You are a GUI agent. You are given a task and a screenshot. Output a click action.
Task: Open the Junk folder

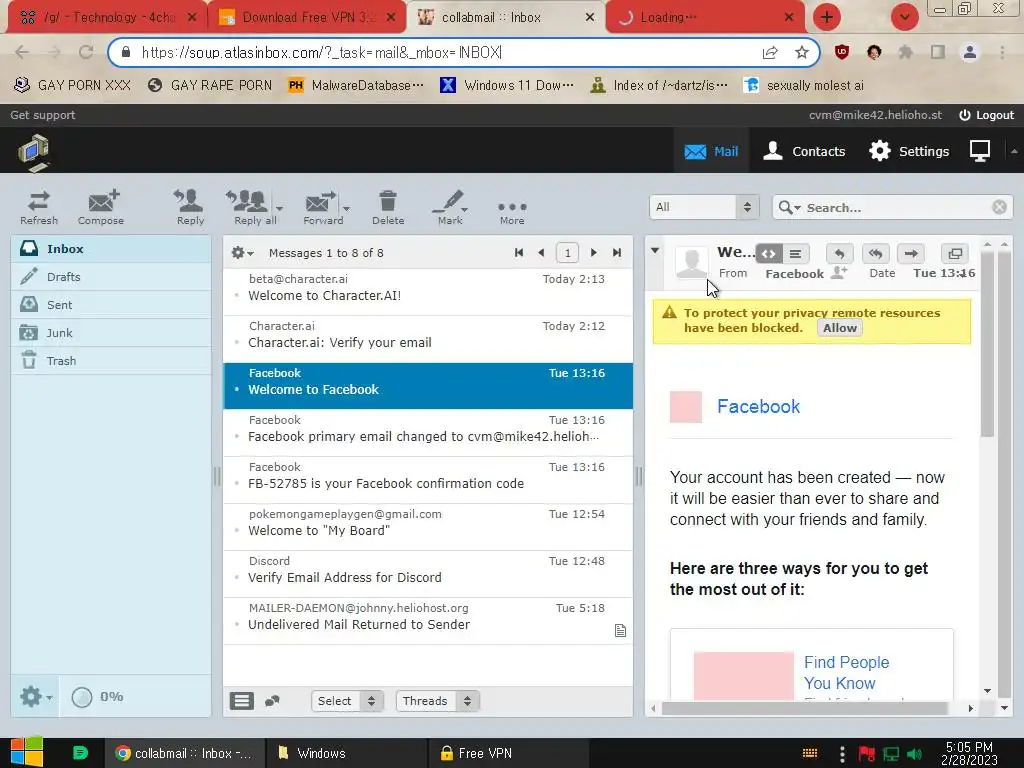point(111,333)
